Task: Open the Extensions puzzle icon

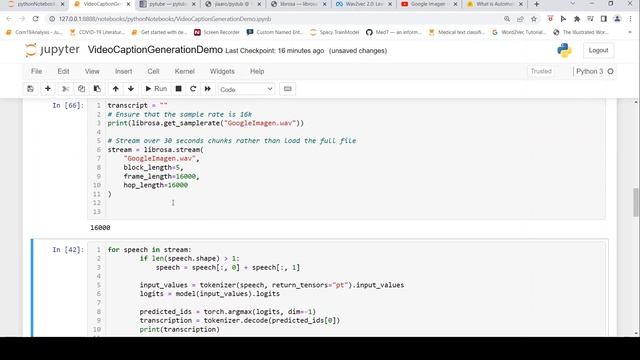Action: click(x=577, y=19)
